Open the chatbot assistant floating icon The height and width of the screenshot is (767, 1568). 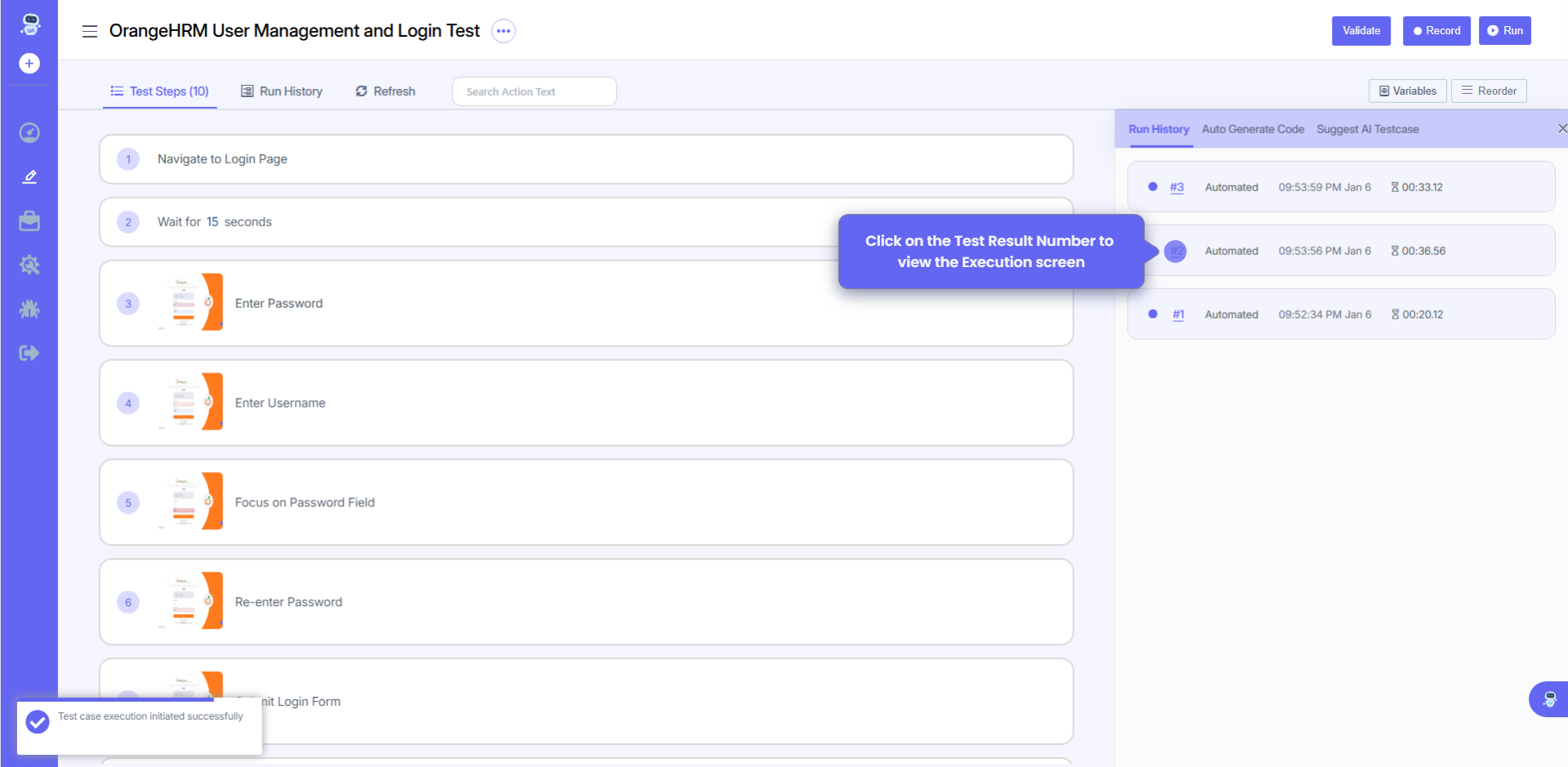pos(1548,699)
